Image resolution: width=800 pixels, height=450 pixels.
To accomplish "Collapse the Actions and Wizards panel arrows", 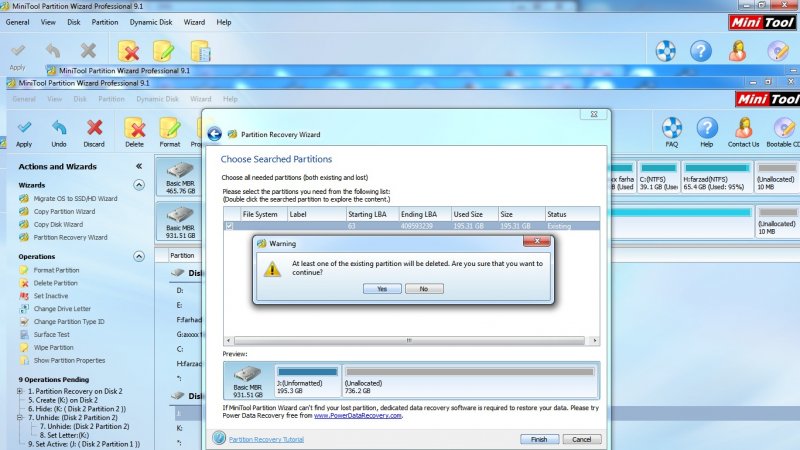I will coord(139,166).
